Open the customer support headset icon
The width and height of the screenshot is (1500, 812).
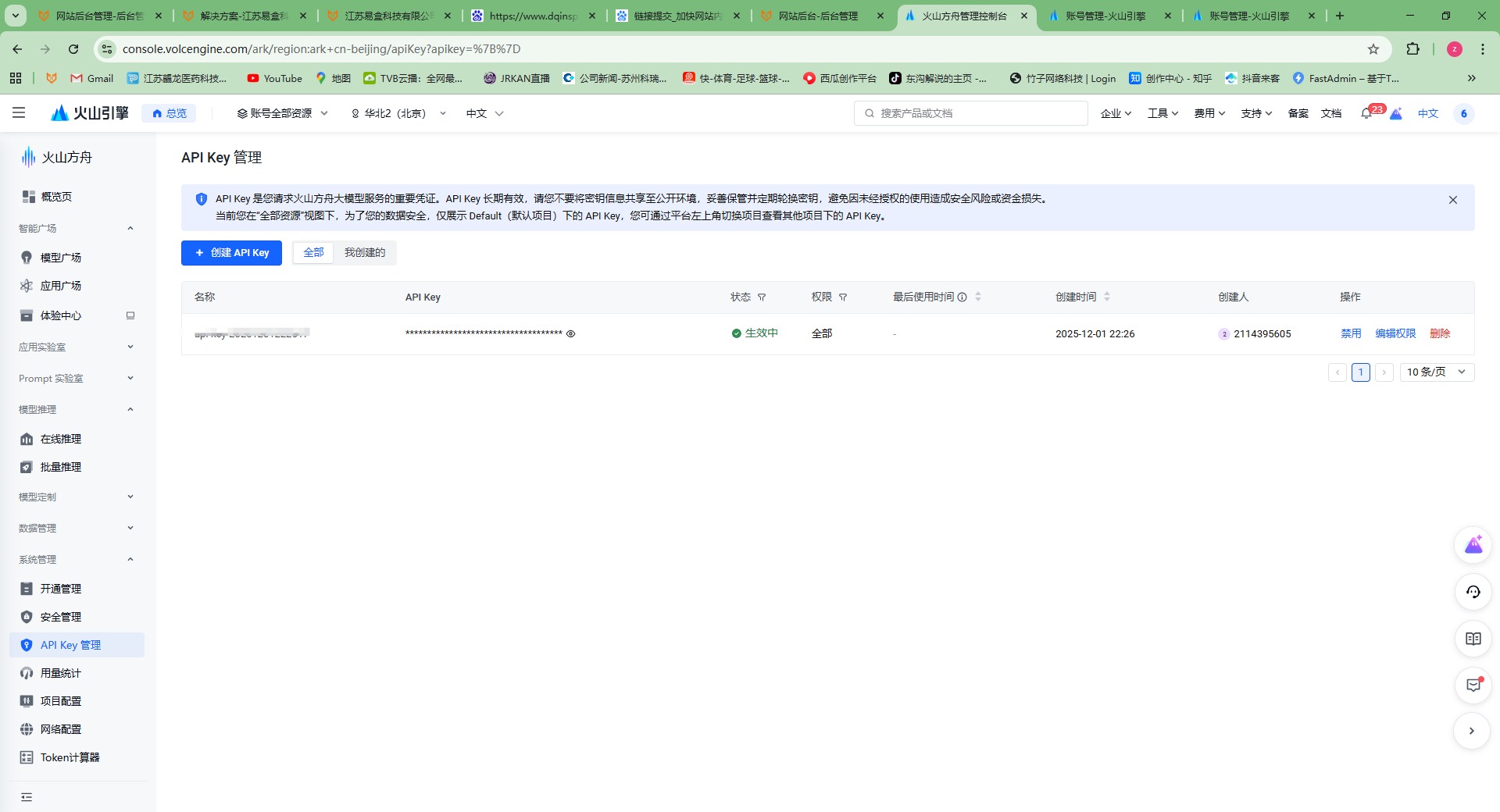(1473, 592)
